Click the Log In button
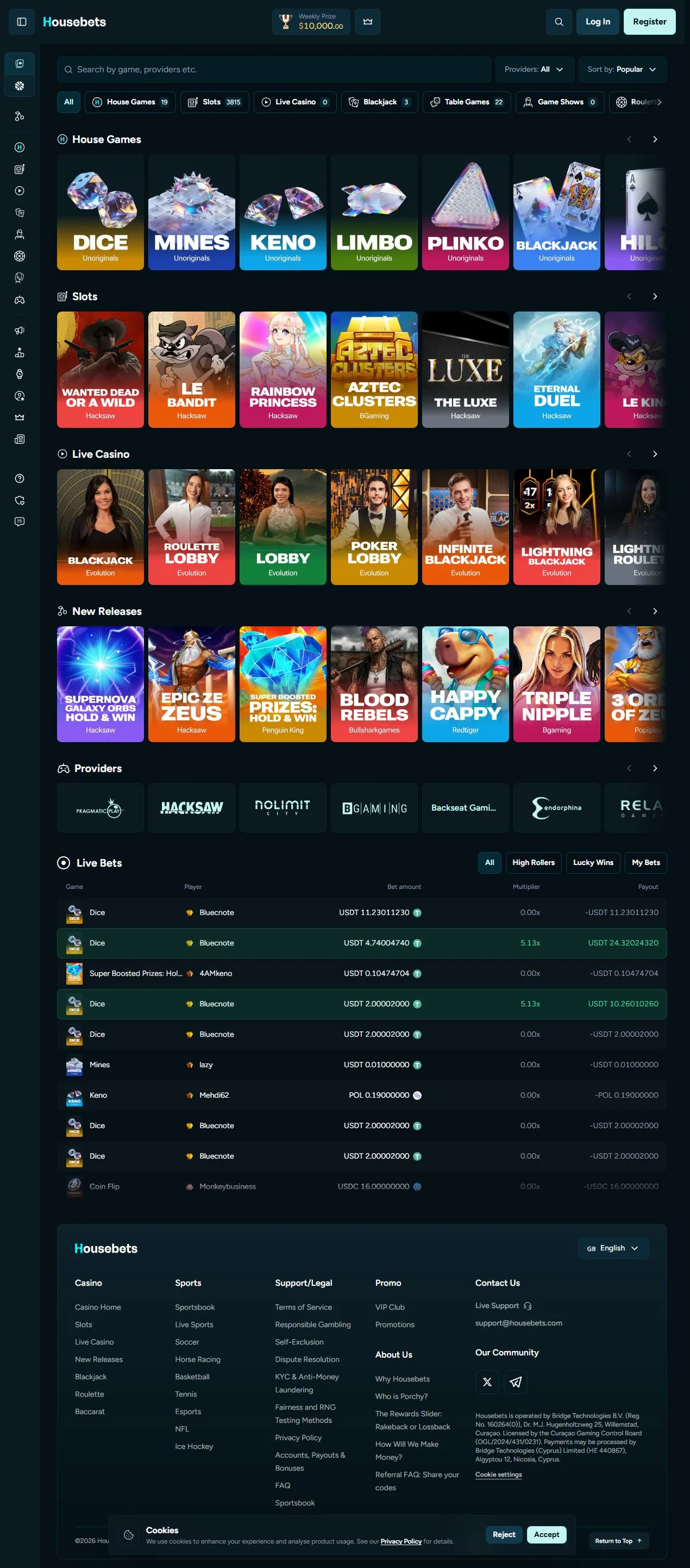Screen dimensions: 690x1568 pyautogui.click(x=598, y=22)
